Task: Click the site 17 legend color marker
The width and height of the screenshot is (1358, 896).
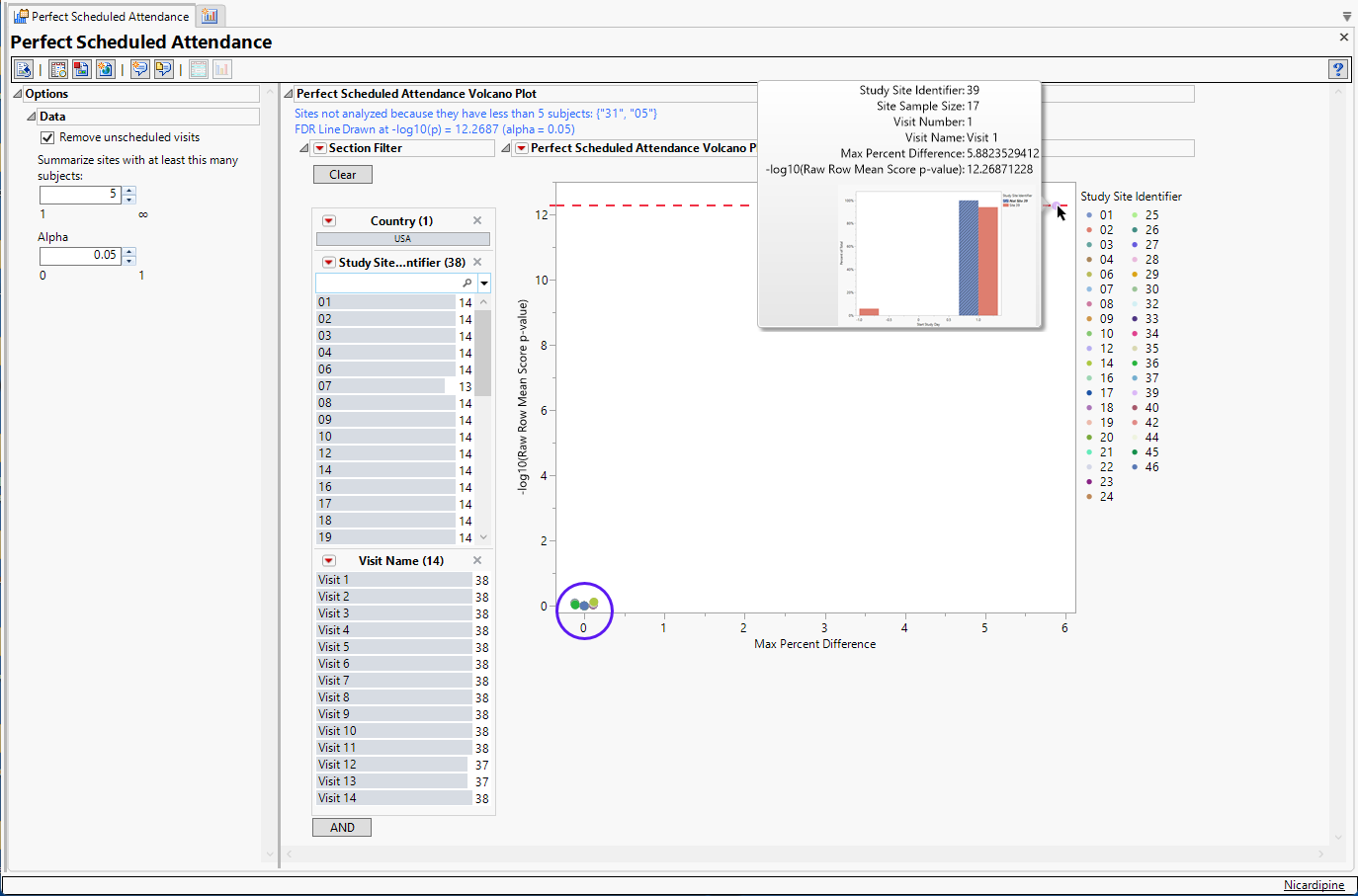Action: coord(1089,393)
